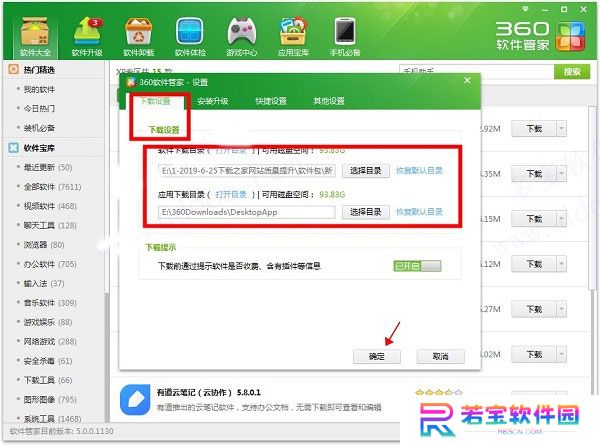The height and width of the screenshot is (445, 600).
Task: Select 我的软件 in sidebar
Action: coord(39,89)
